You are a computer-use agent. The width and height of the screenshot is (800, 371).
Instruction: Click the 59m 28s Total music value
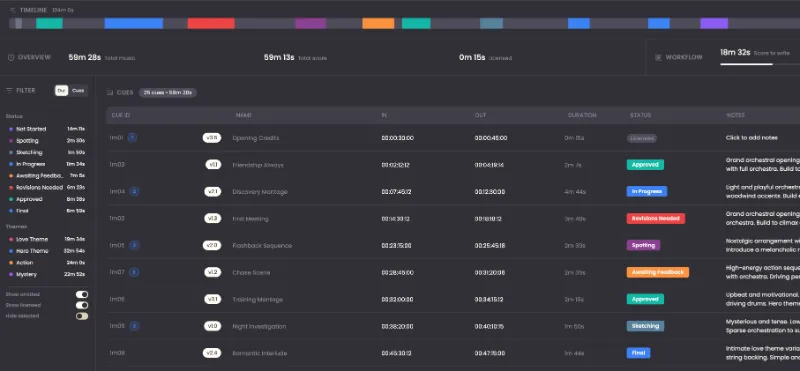pos(85,57)
